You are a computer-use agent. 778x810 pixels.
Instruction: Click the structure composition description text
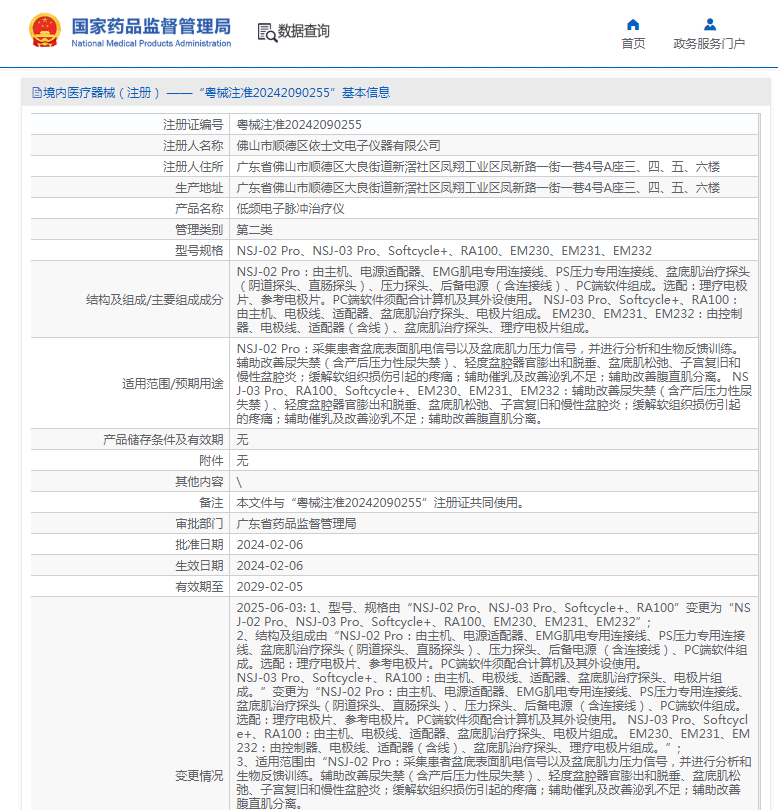point(492,300)
